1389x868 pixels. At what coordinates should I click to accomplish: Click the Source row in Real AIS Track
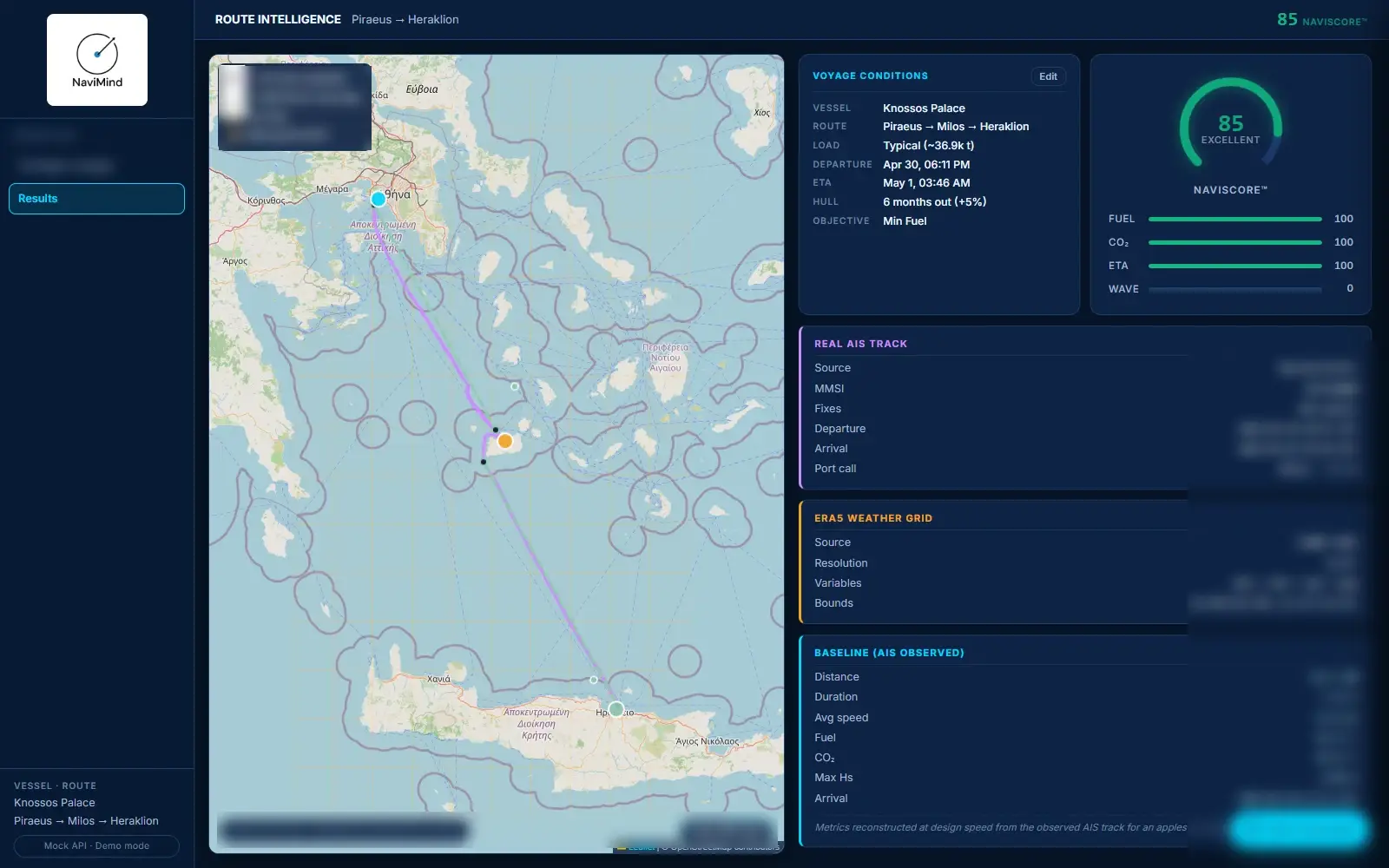[1084, 368]
